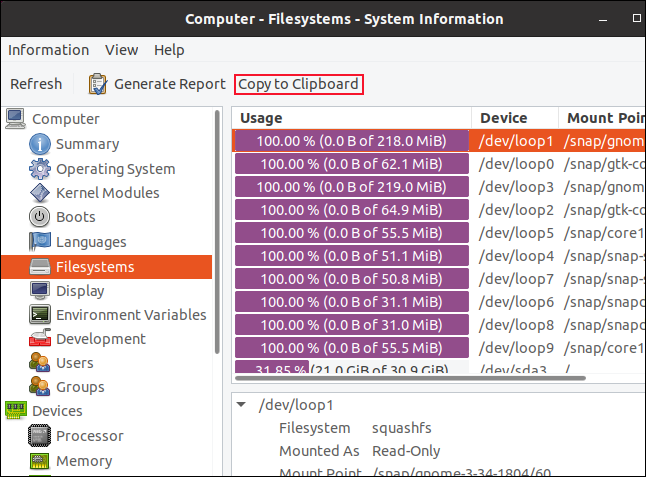Click the Environment Variables terminal icon
This screenshot has width=646, height=477.
tap(40, 314)
